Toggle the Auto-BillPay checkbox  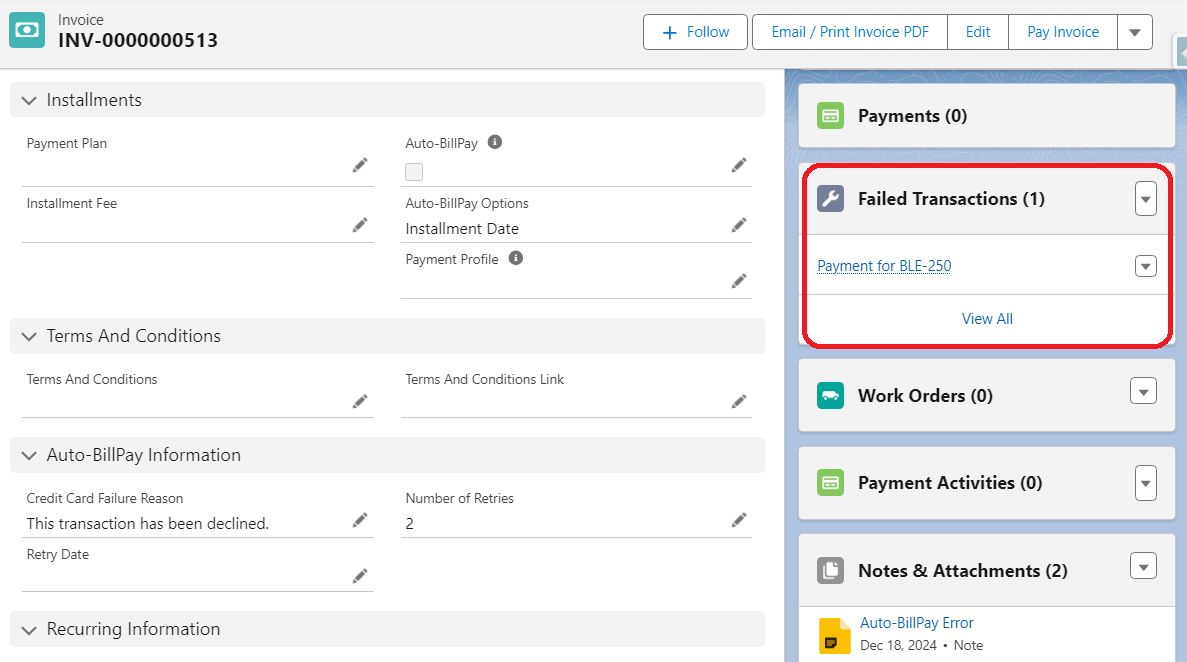(x=414, y=172)
